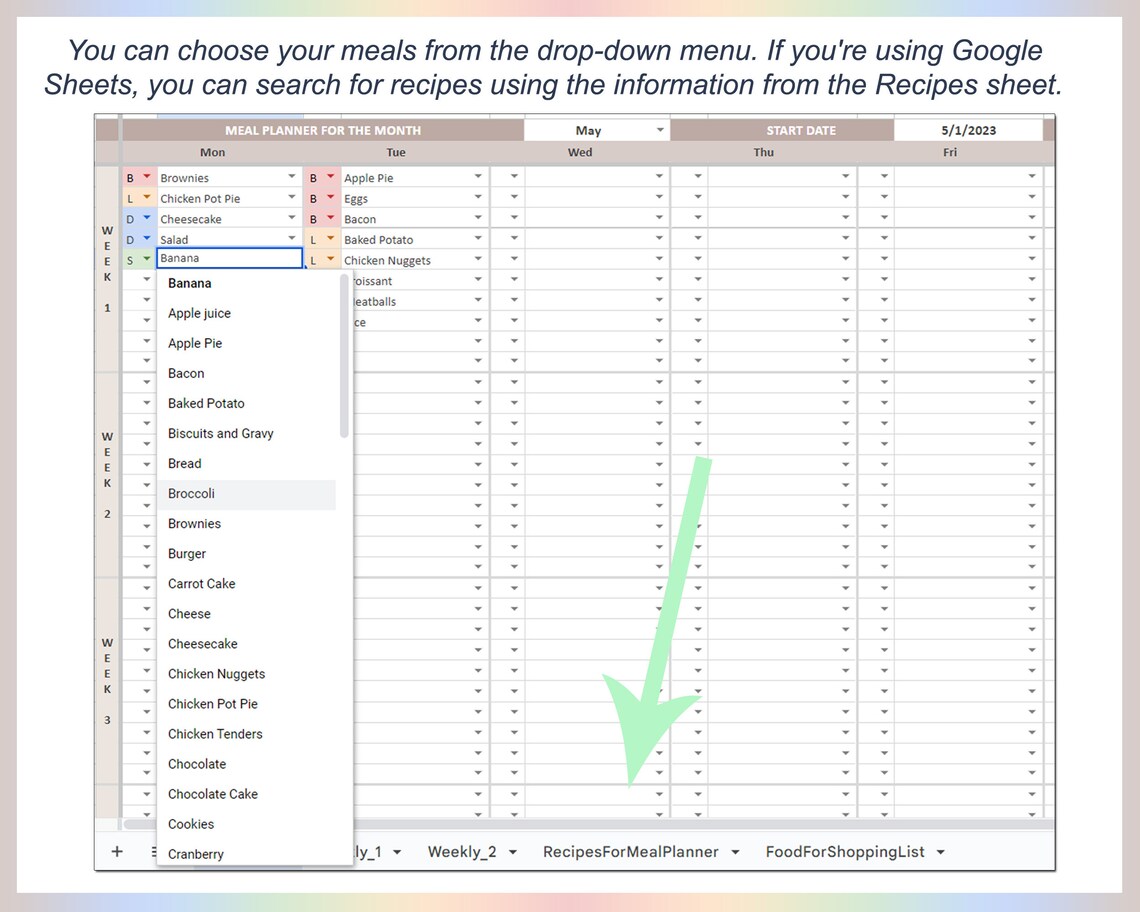Open the May month dropdown
1140x912 pixels.
660,129
